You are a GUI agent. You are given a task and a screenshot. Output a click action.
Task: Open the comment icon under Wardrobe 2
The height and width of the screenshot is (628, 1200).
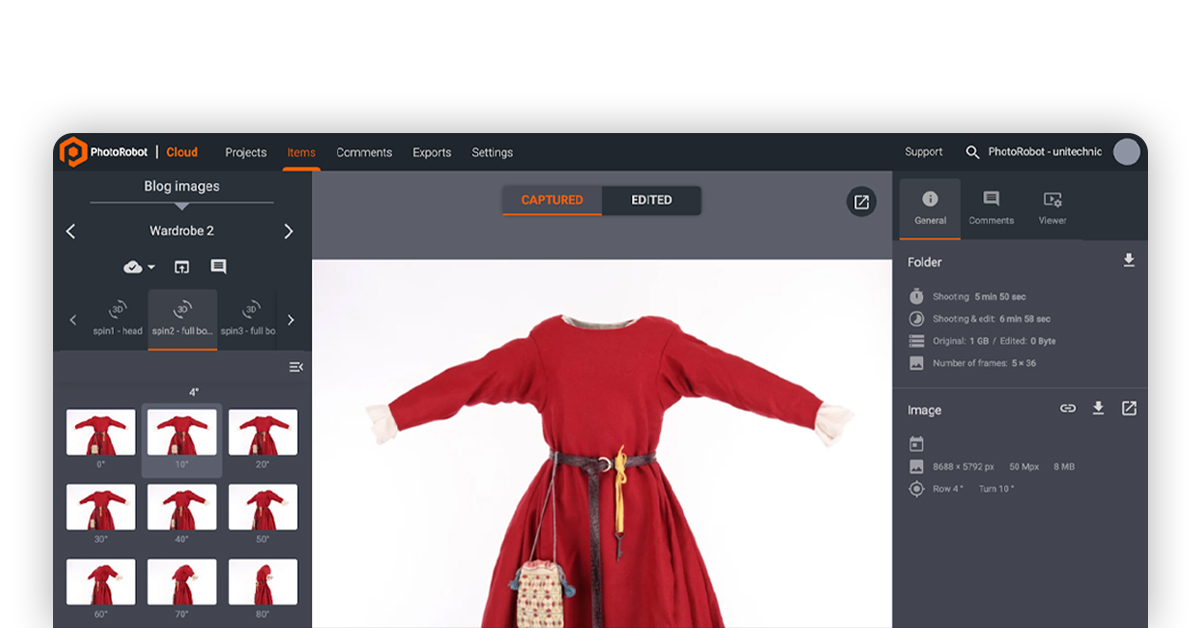(x=218, y=267)
